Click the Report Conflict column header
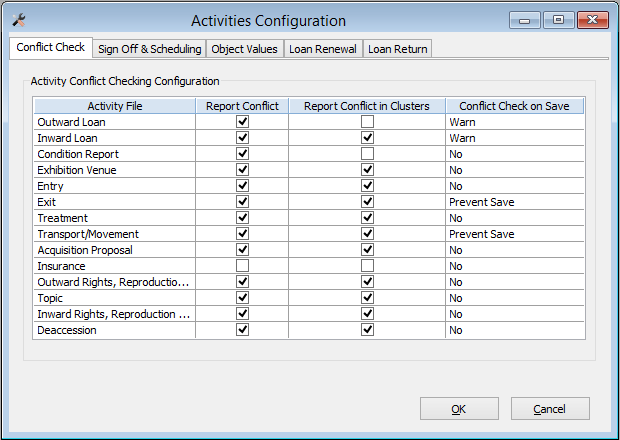The width and height of the screenshot is (620, 440). (242, 106)
